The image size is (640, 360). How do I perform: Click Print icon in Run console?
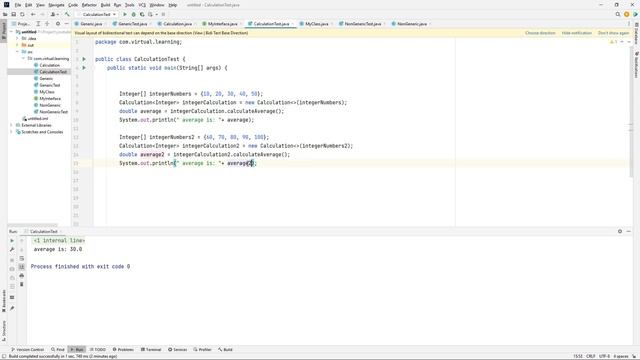22,276
